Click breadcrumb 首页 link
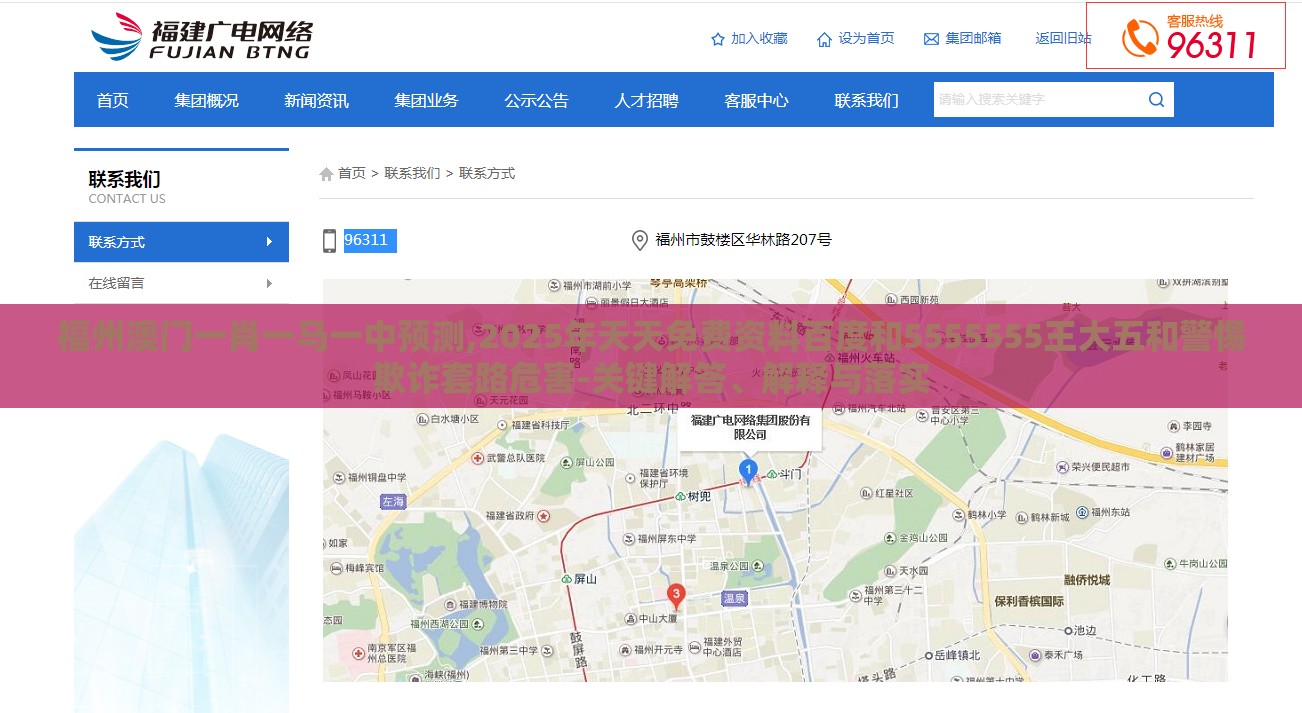Viewport: 1302px width, 713px height. pyautogui.click(x=352, y=173)
